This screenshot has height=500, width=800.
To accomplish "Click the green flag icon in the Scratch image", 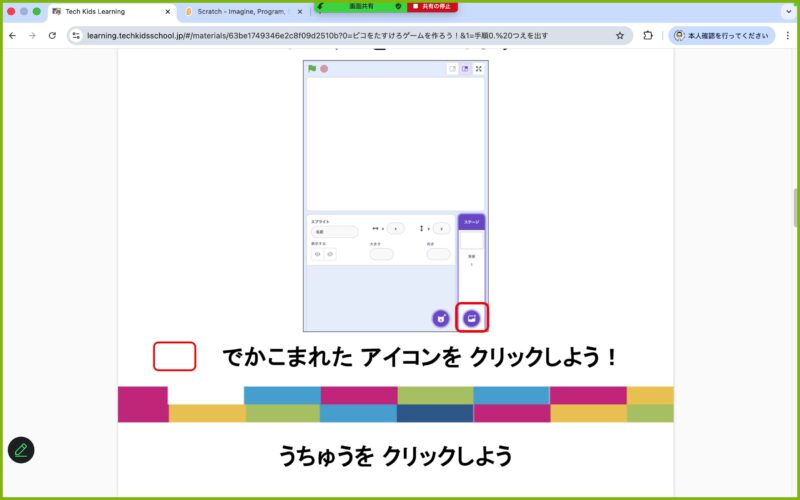I will pyautogui.click(x=312, y=69).
